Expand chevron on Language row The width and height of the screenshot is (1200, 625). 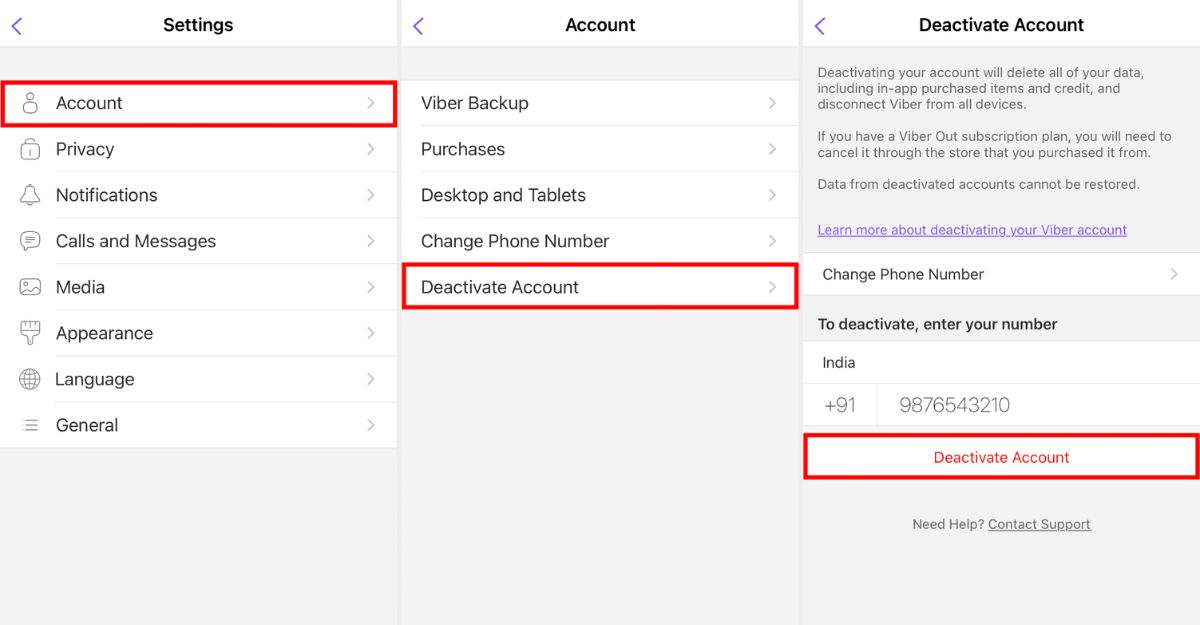click(x=371, y=379)
